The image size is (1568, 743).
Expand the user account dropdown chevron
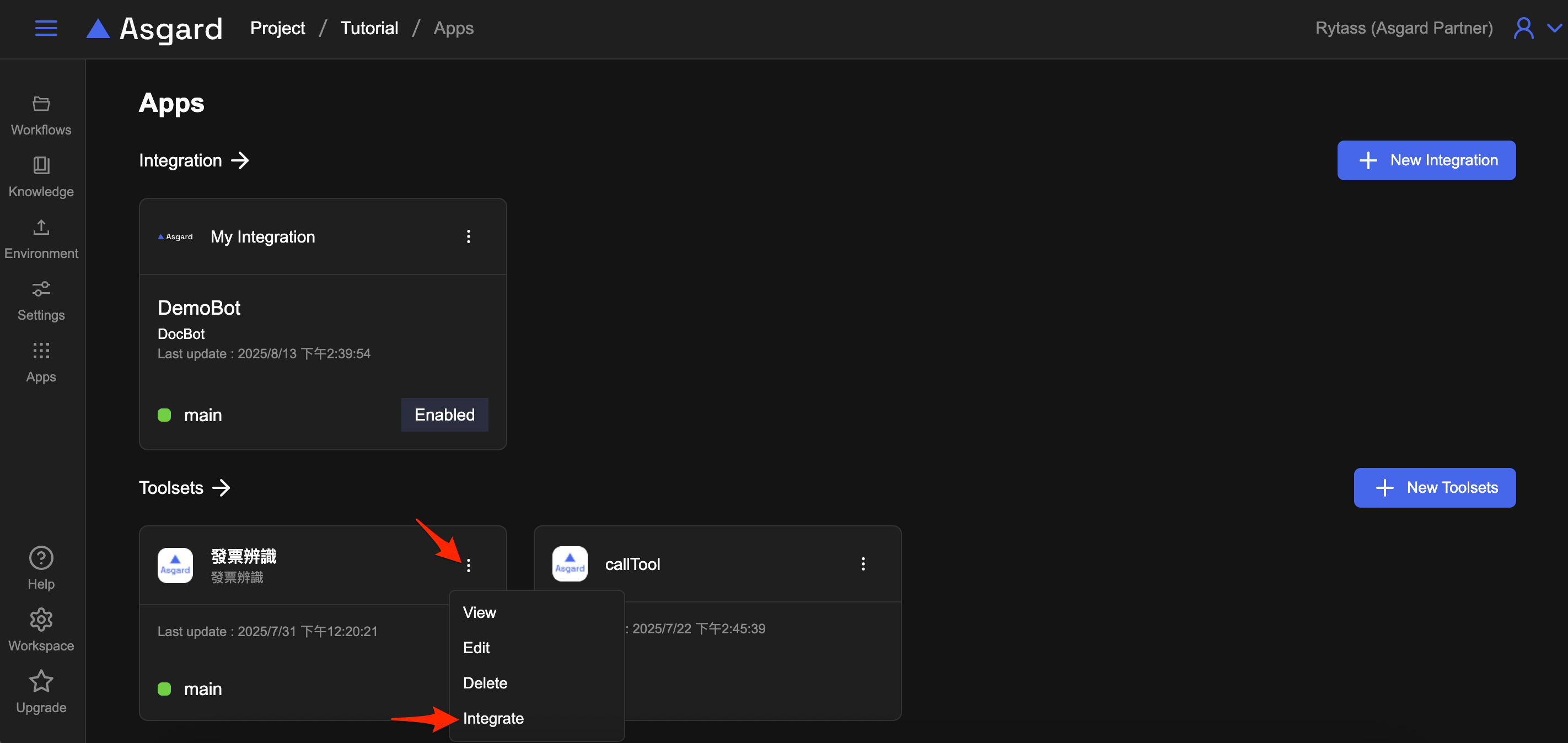[x=1554, y=28]
